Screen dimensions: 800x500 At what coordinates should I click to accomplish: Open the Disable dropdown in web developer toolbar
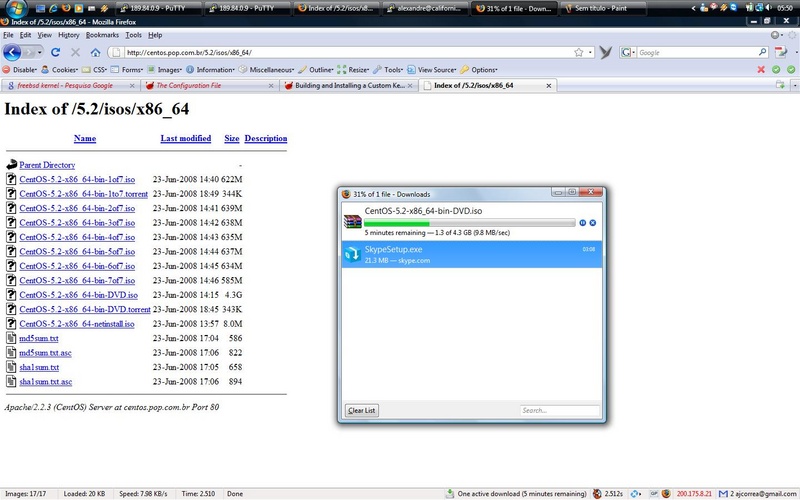pos(19,70)
